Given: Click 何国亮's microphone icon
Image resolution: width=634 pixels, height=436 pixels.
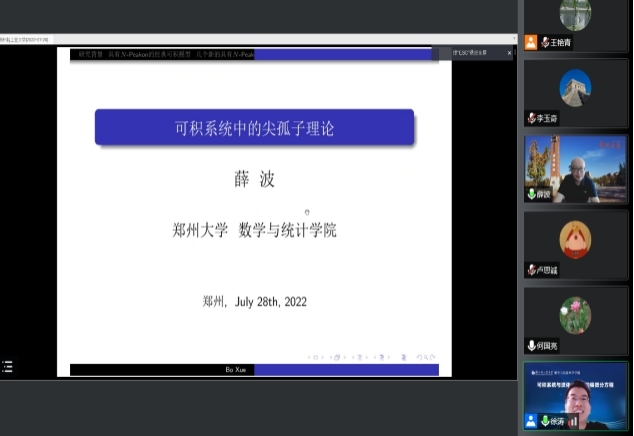Looking at the screenshot, I should [x=532, y=345].
